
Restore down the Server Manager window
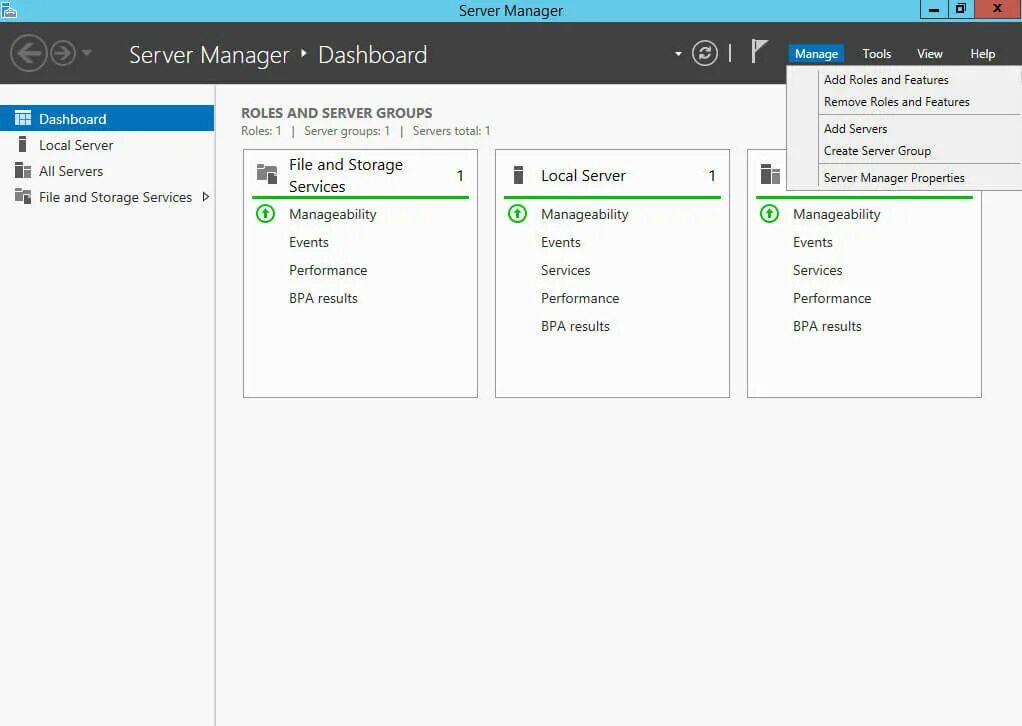pos(960,9)
